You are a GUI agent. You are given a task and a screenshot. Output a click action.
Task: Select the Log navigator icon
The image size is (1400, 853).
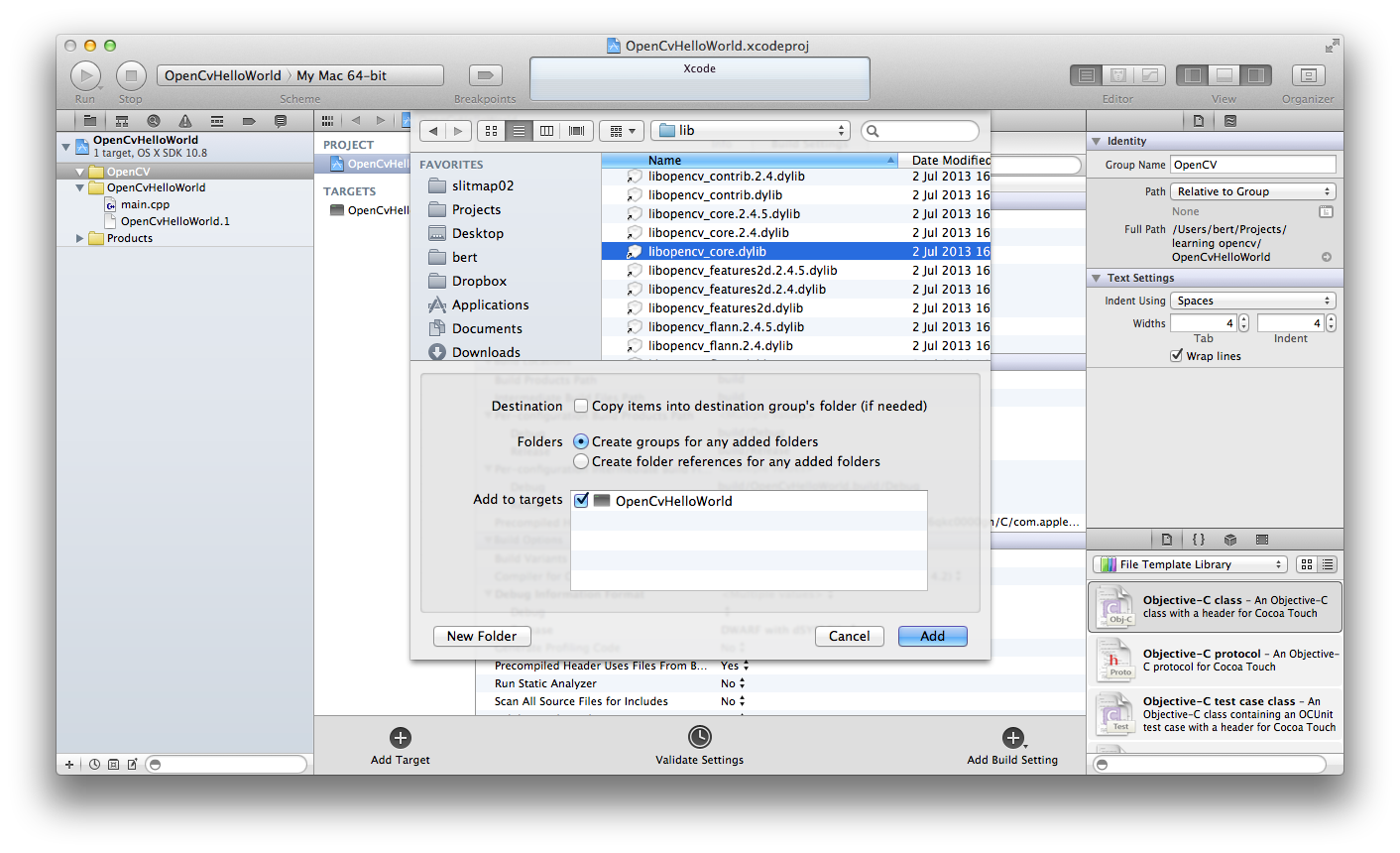pos(281,121)
